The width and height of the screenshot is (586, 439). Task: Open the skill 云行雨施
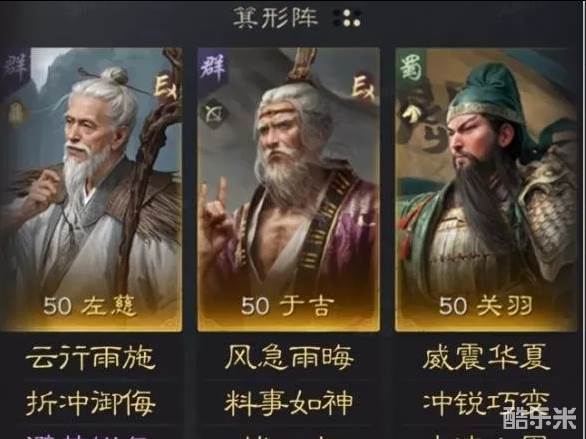pyautogui.click(x=91, y=358)
